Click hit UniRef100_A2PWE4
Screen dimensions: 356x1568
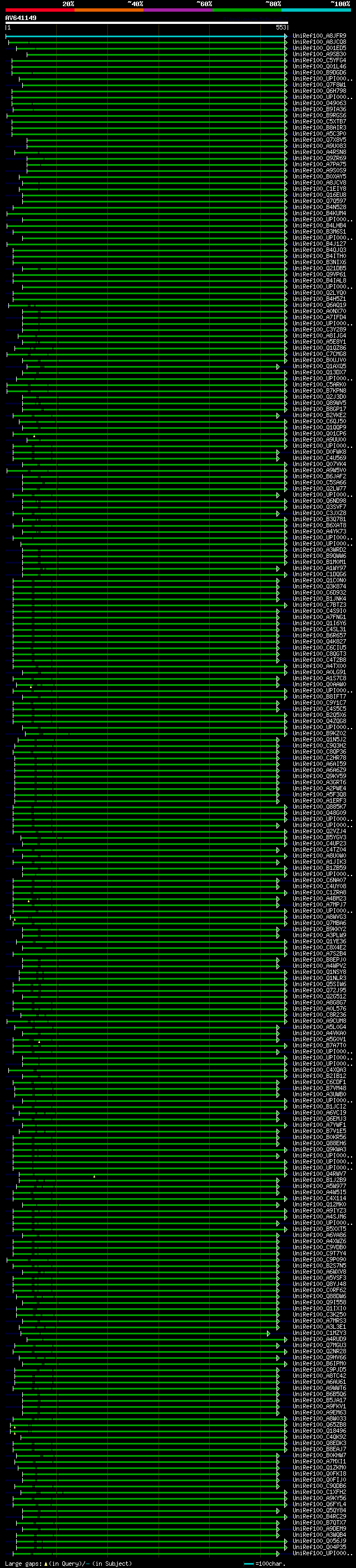[319, 788]
